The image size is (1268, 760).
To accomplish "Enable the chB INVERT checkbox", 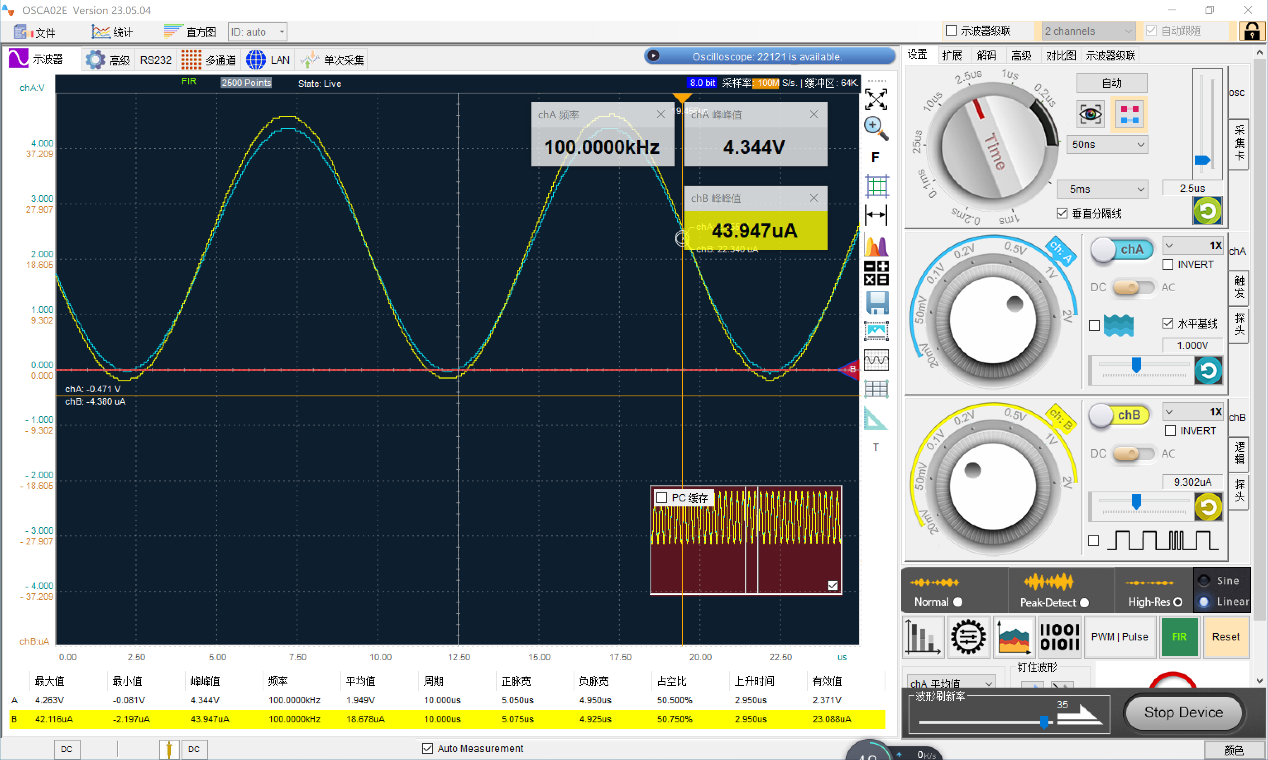I will pyautogui.click(x=1169, y=431).
